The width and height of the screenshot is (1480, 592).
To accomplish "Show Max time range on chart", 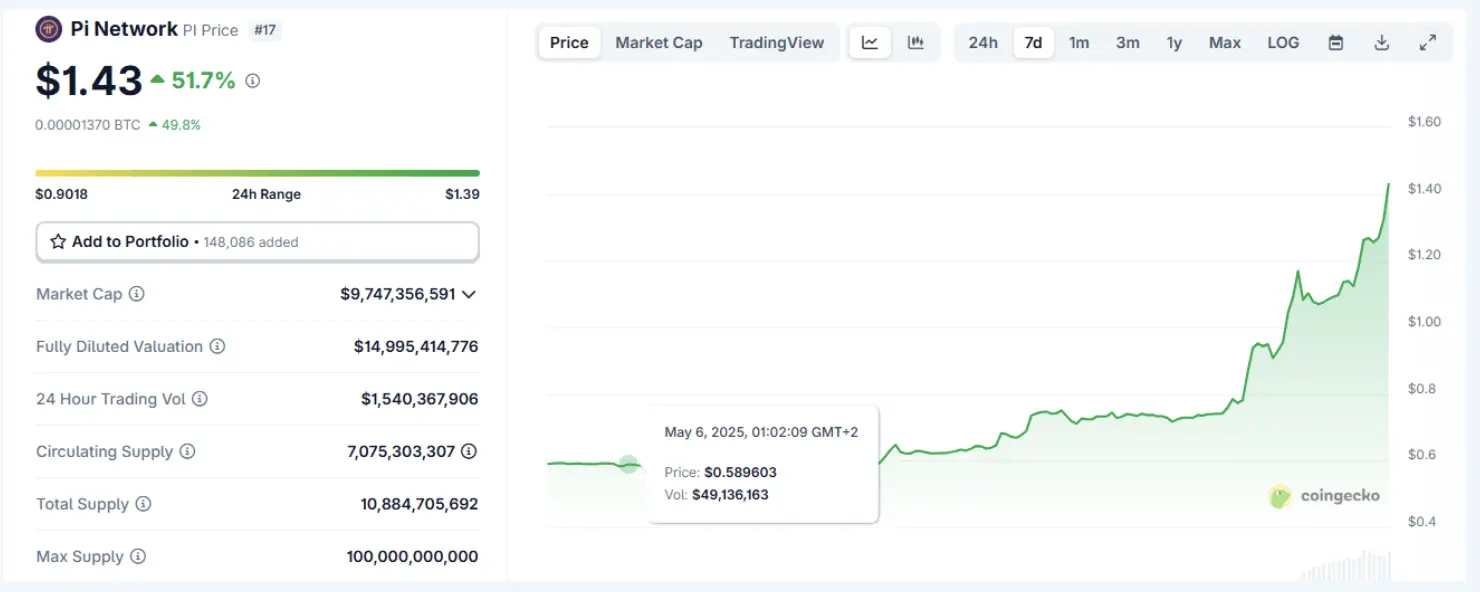I will pyautogui.click(x=1224, y=42).
